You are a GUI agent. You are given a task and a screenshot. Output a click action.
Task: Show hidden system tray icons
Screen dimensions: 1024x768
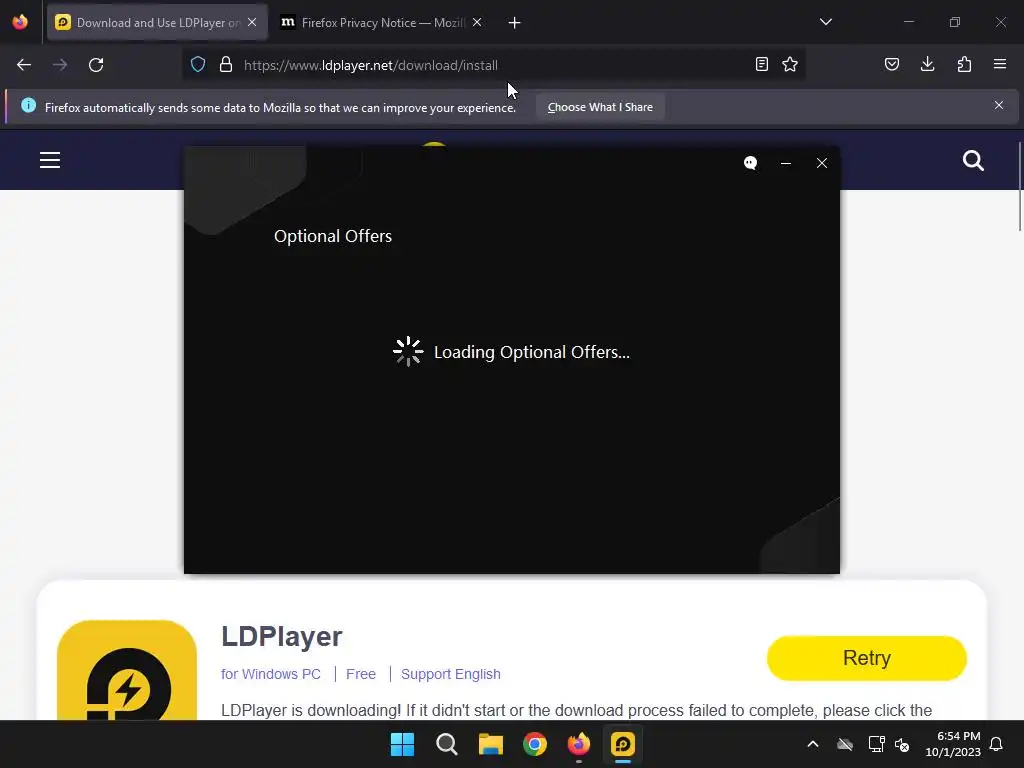pyautogui.click(x=813, y=744)
